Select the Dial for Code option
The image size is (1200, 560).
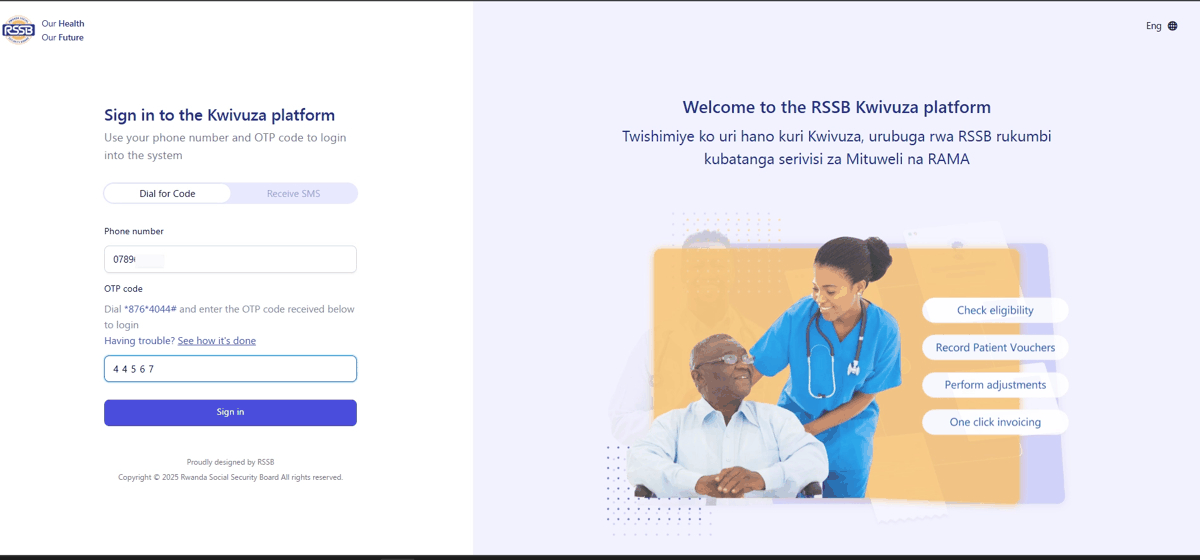[167, 193]
